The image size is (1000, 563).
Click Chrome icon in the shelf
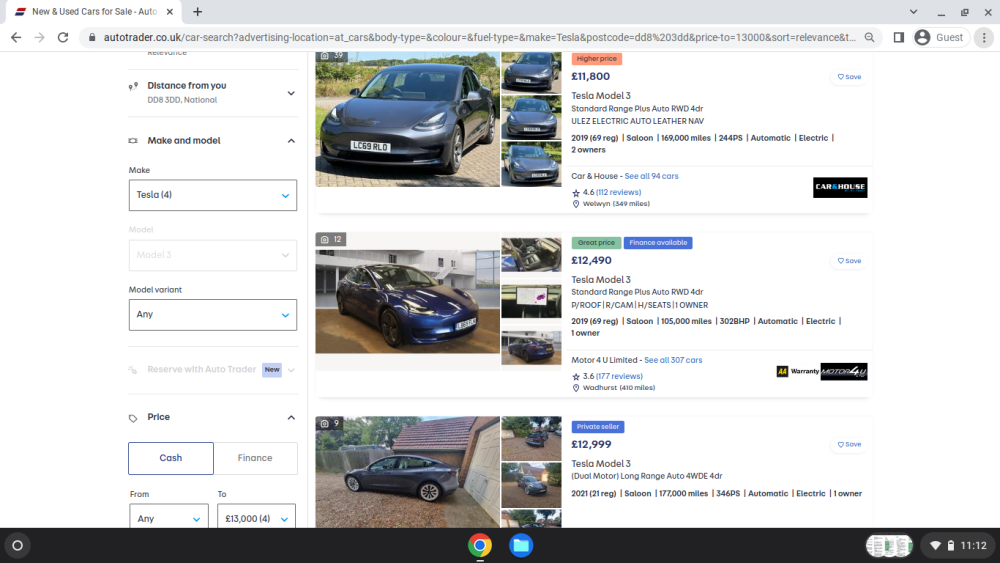(x=480, y=546)
